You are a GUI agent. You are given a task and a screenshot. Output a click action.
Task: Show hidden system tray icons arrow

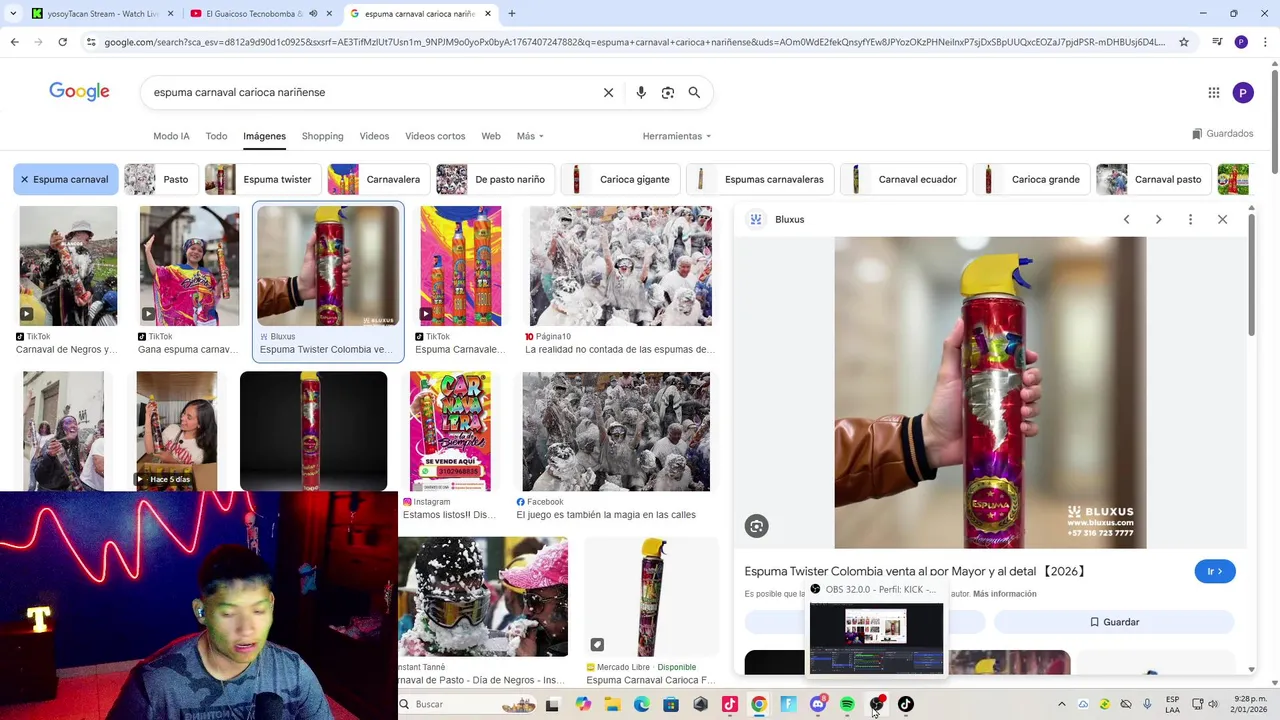click(1062, 704)
